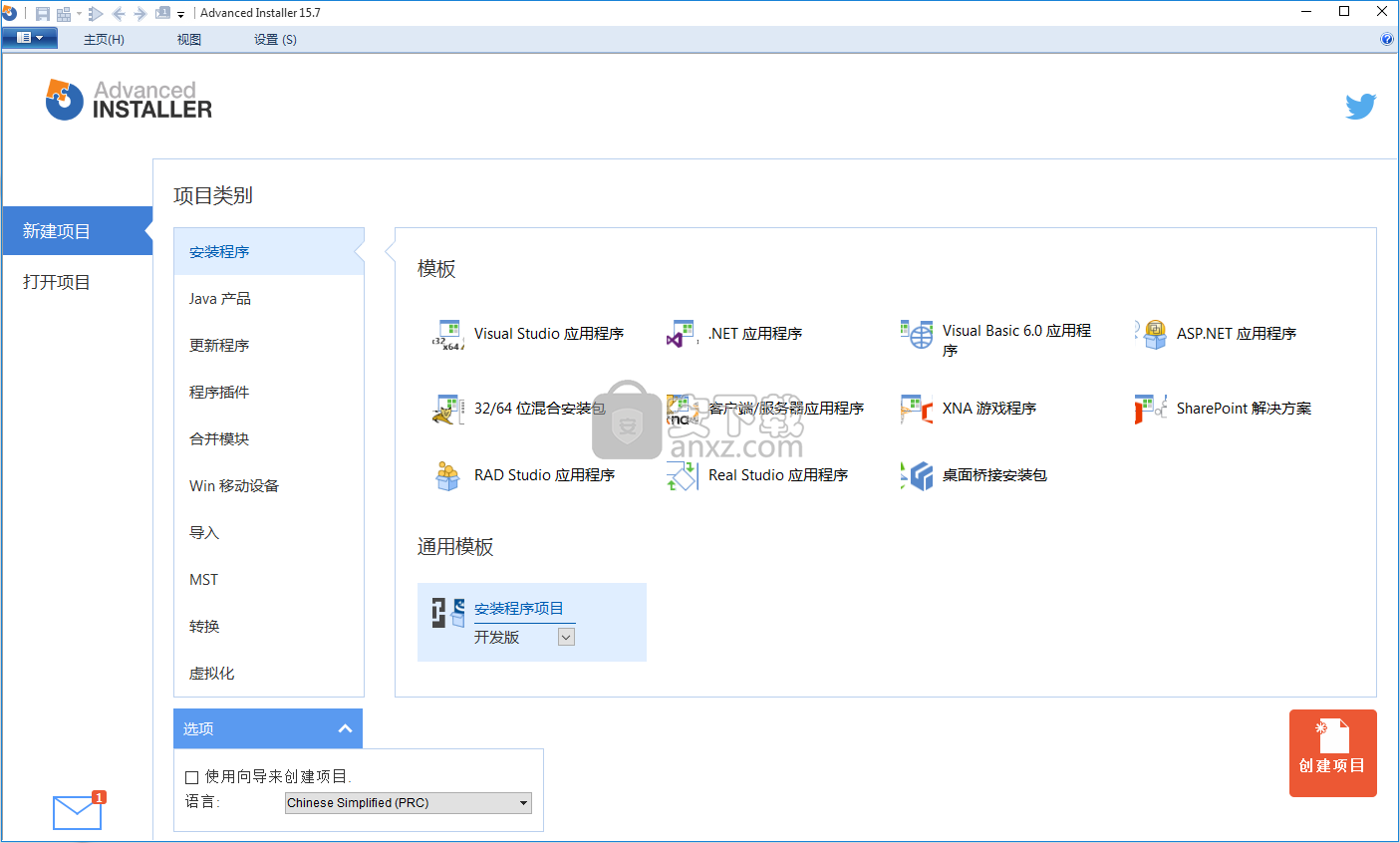
Task: Click the 桌面桥接安装包 label
Action: [x=994, y=475]
